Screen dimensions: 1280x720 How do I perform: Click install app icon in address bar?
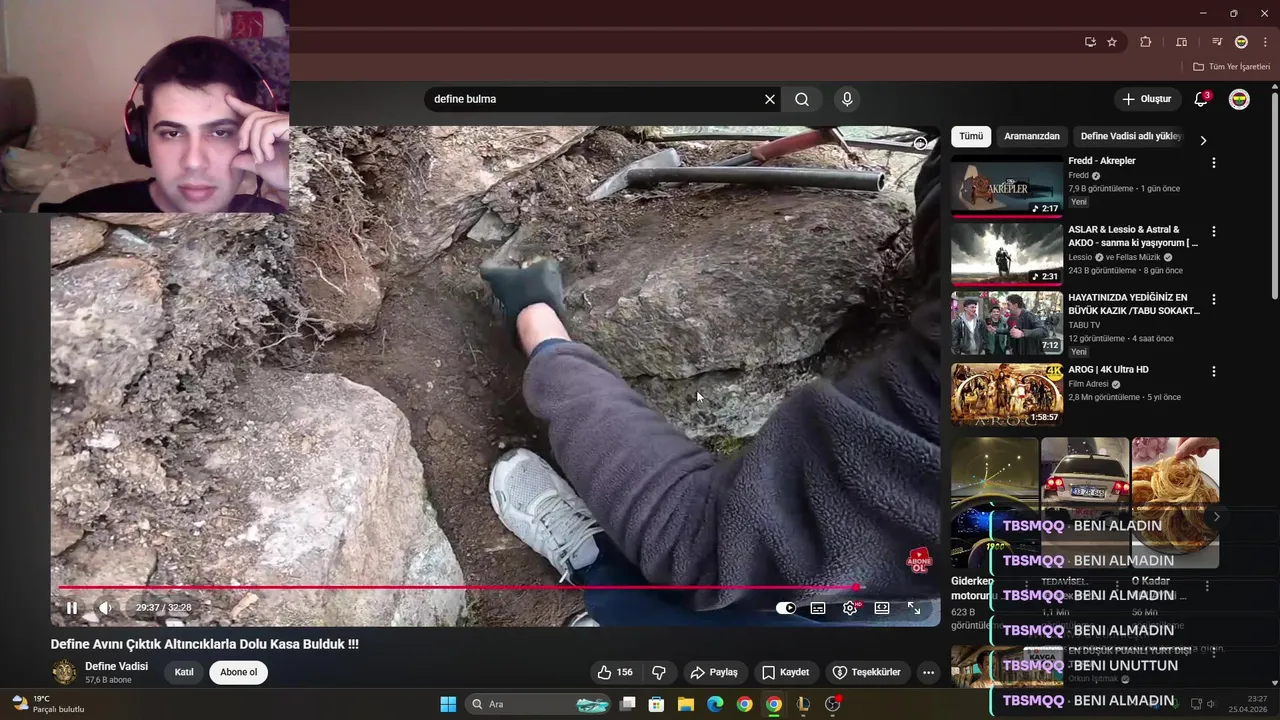coord(1090,42)
